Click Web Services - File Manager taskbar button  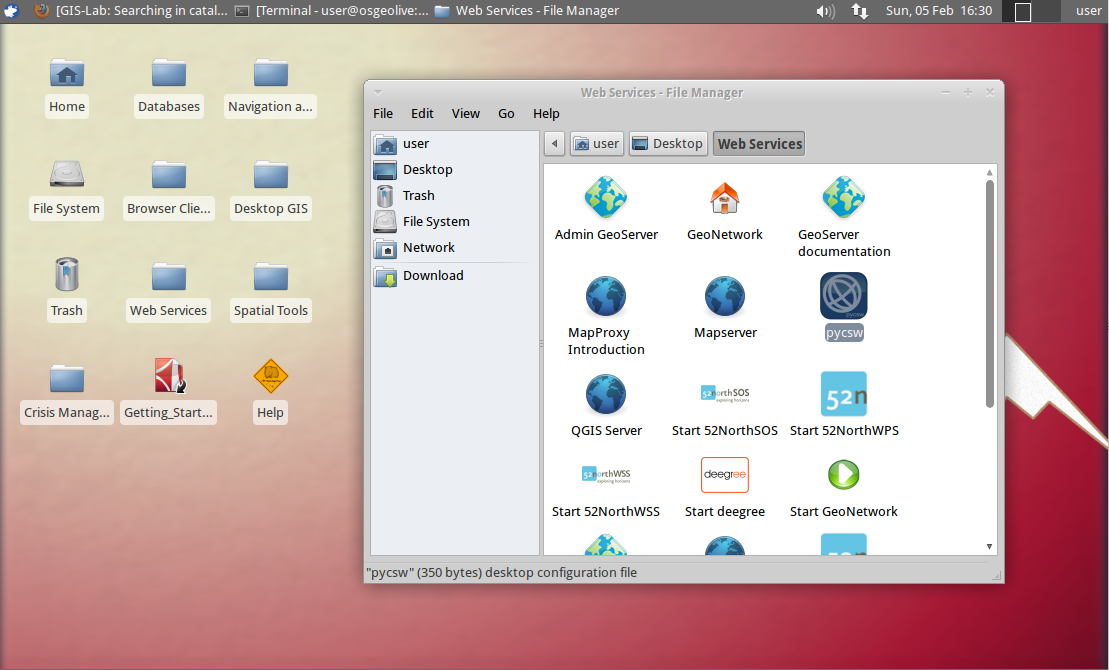(527, 11)
